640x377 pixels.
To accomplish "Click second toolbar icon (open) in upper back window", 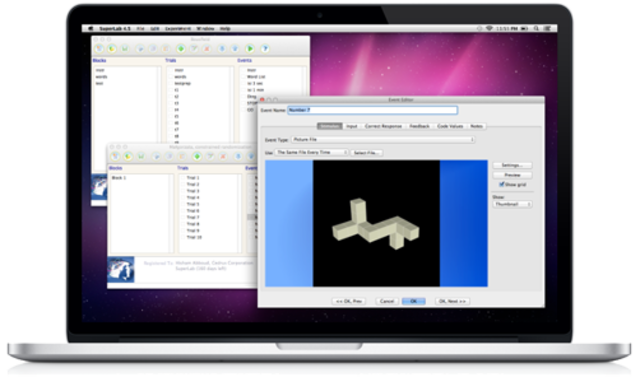I will [x=112, y=49].
